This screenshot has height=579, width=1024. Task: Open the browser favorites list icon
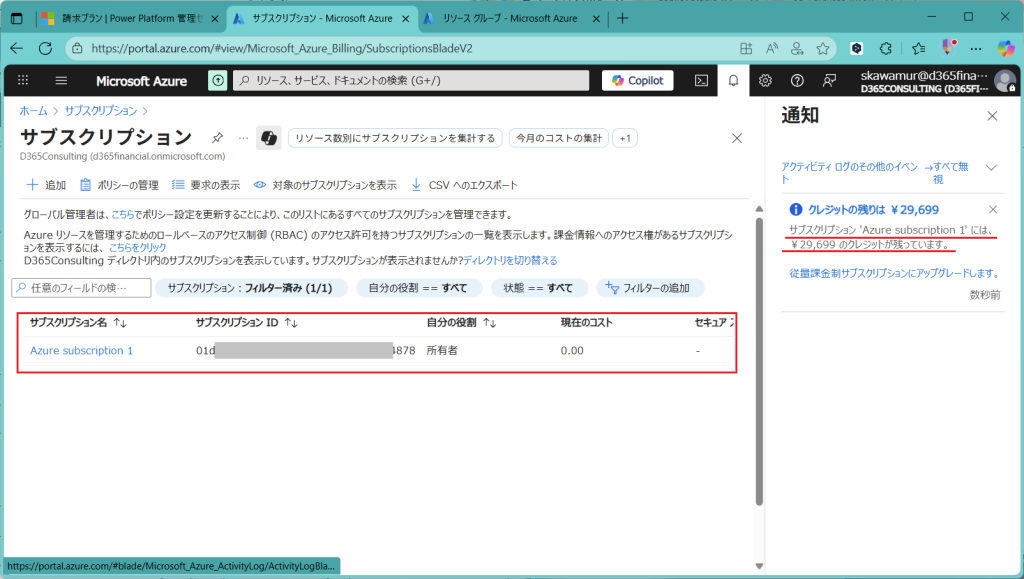pyautogui.click(x=918, y=48)
